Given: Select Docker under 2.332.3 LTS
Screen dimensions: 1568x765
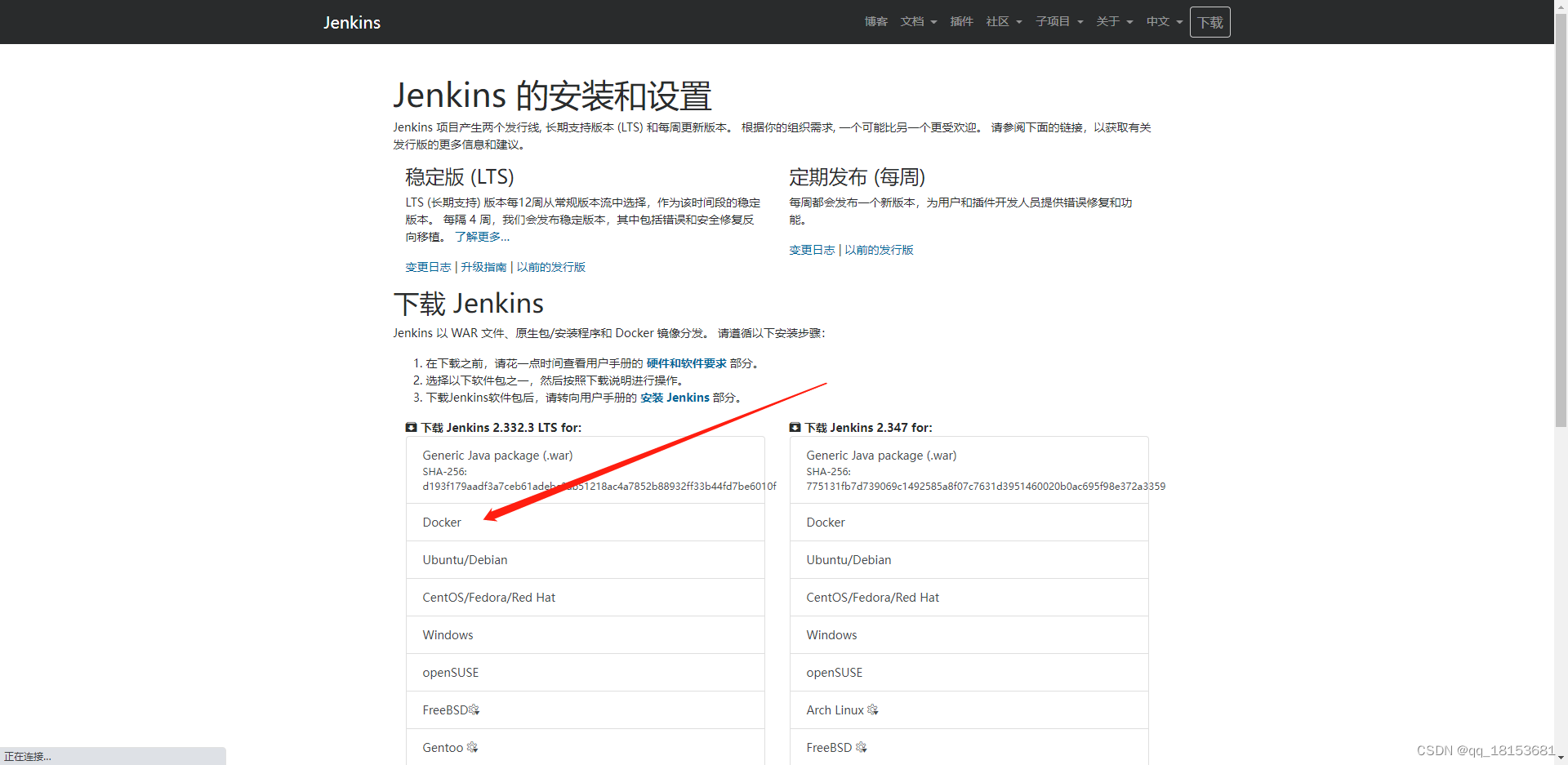Looking at the screenshot, I should (x=585, y=523).
